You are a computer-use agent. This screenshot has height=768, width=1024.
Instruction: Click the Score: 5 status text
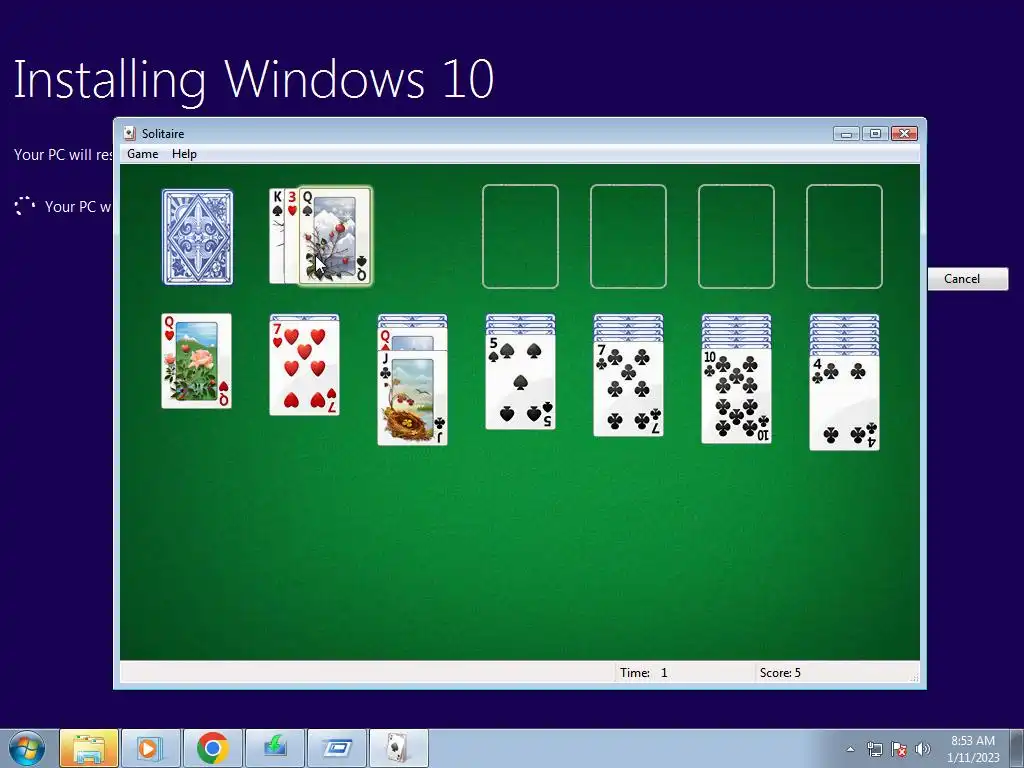tap(780, 673)
